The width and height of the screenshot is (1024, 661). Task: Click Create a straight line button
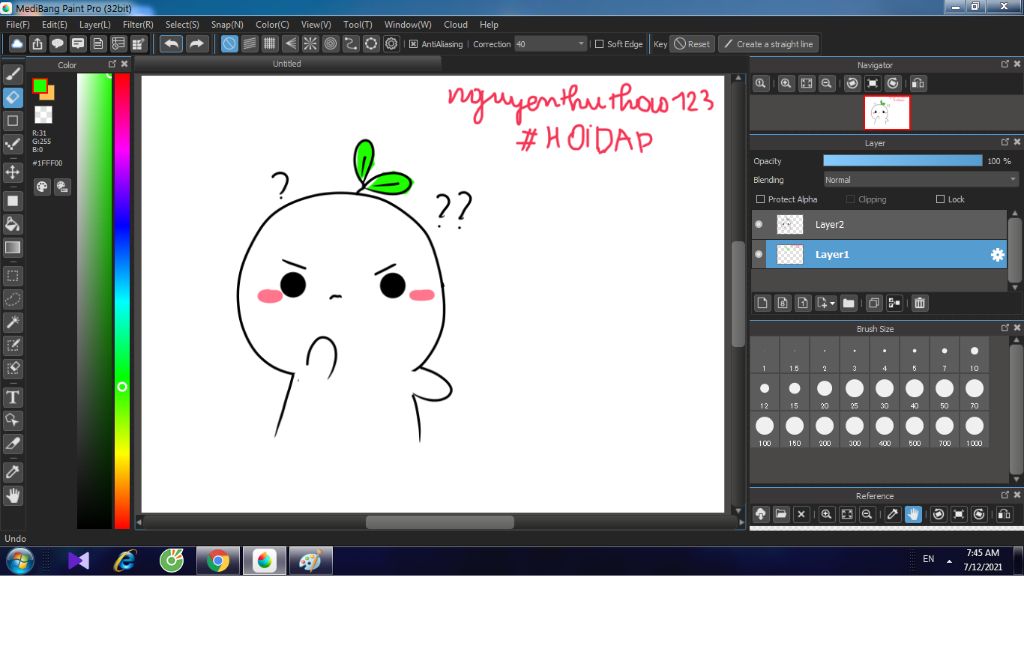point(769,44)
